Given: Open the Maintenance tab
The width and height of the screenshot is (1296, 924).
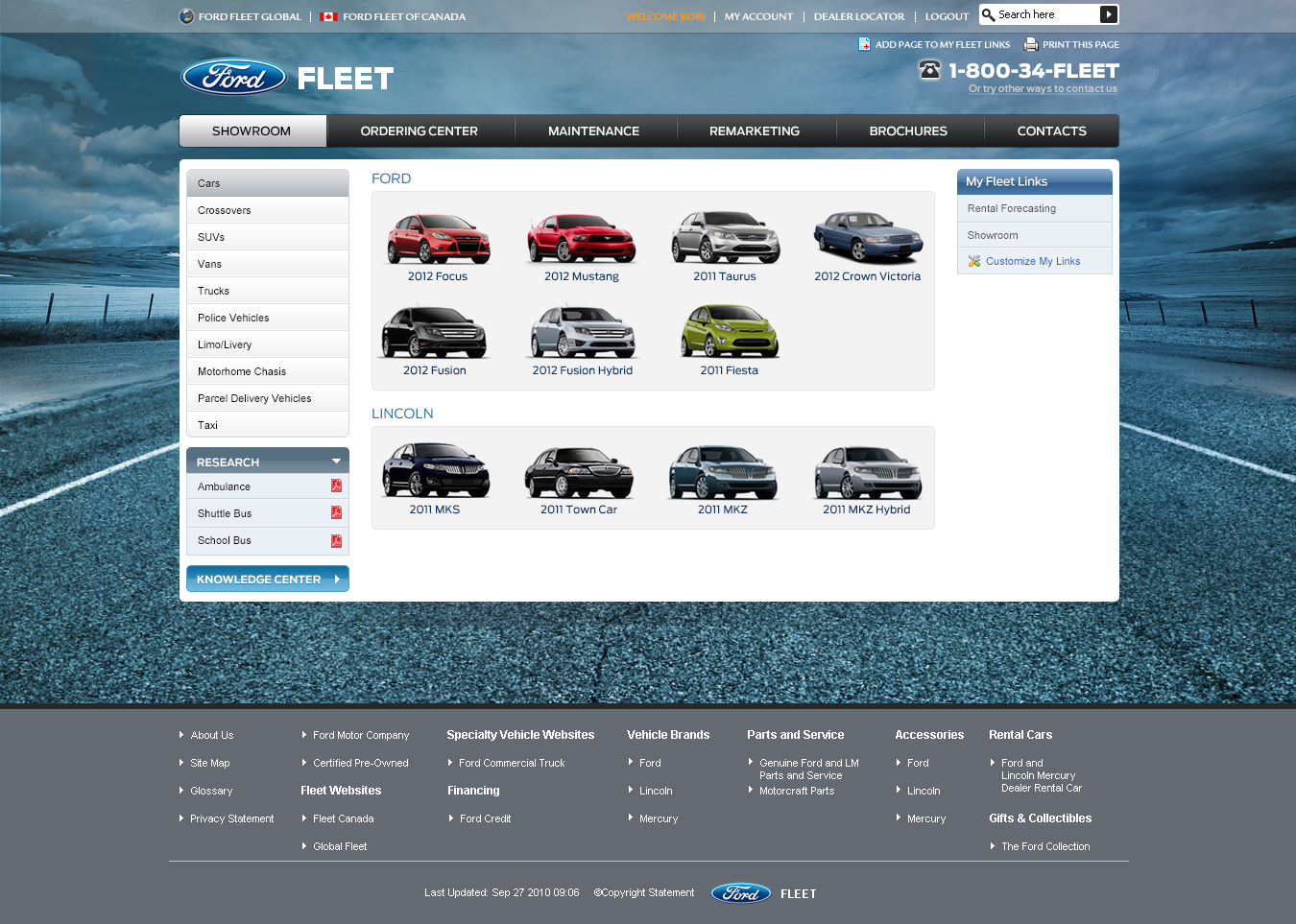Looking at the screenshot, I should [593, 131].
